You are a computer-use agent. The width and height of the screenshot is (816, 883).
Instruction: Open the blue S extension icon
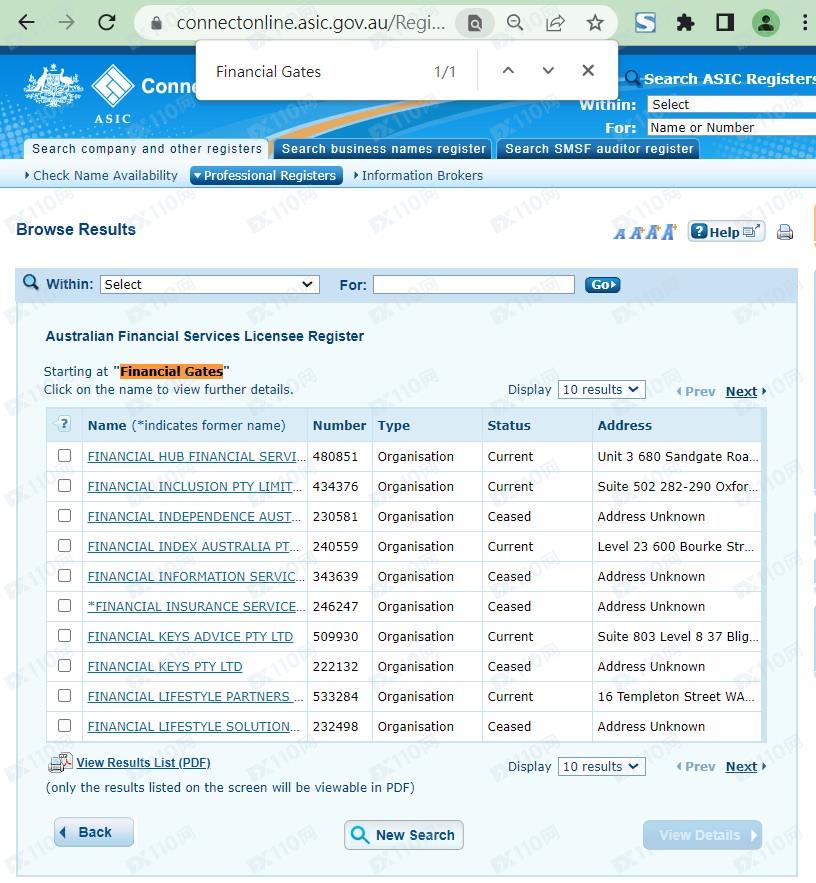645,23
